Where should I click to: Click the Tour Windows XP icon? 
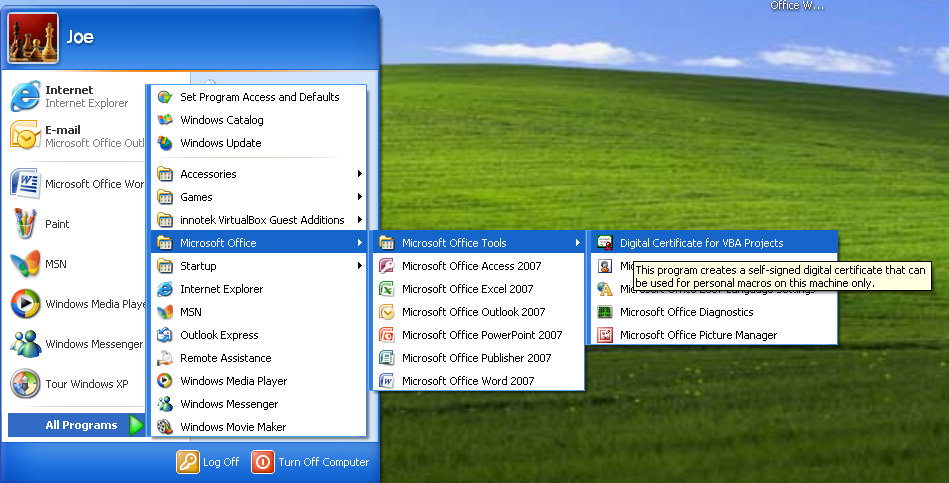(25, 384)
